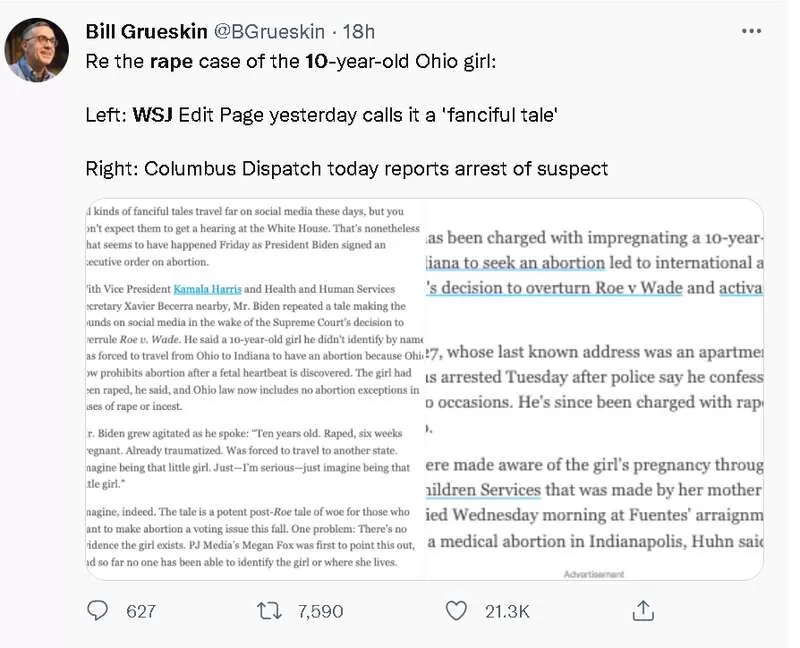This screenshot has height=648, width=800.
Task: Open the three-dot more options menu
Action: [752, 31]
